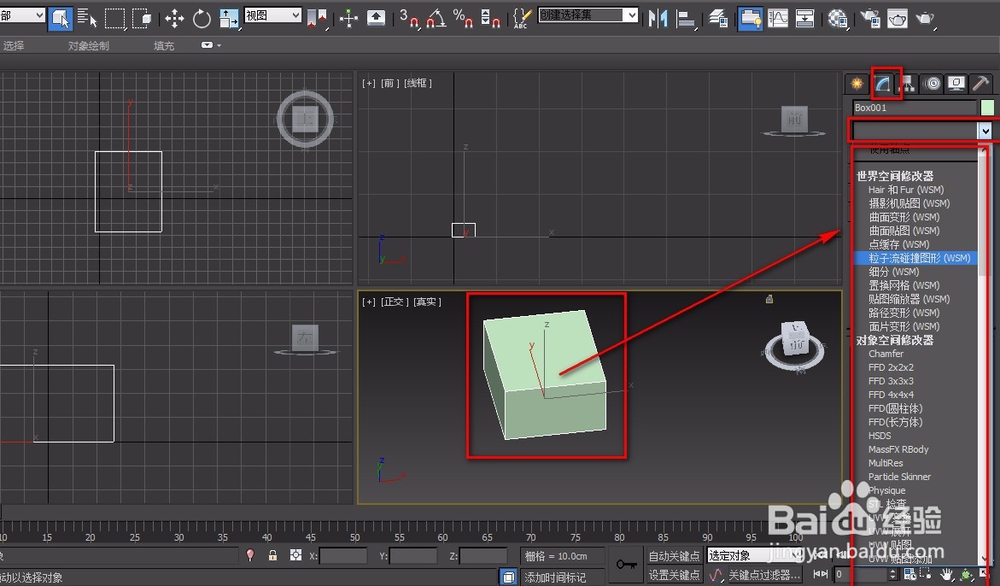Select Chamfer modifier

(x=886, y=354)
